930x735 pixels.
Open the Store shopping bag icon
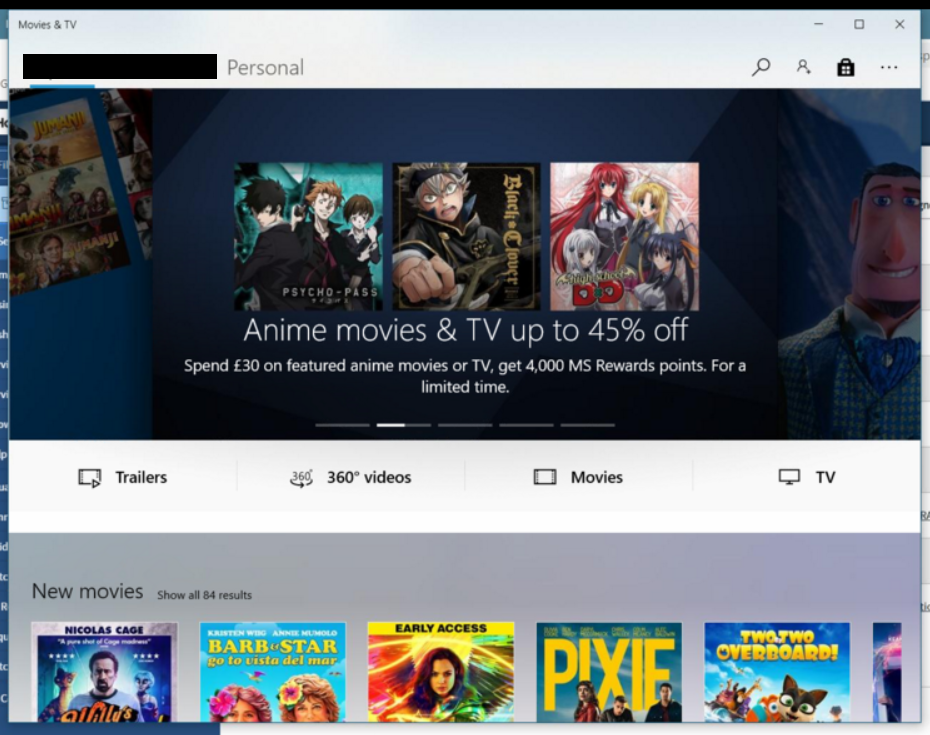[x=846, y=68]
